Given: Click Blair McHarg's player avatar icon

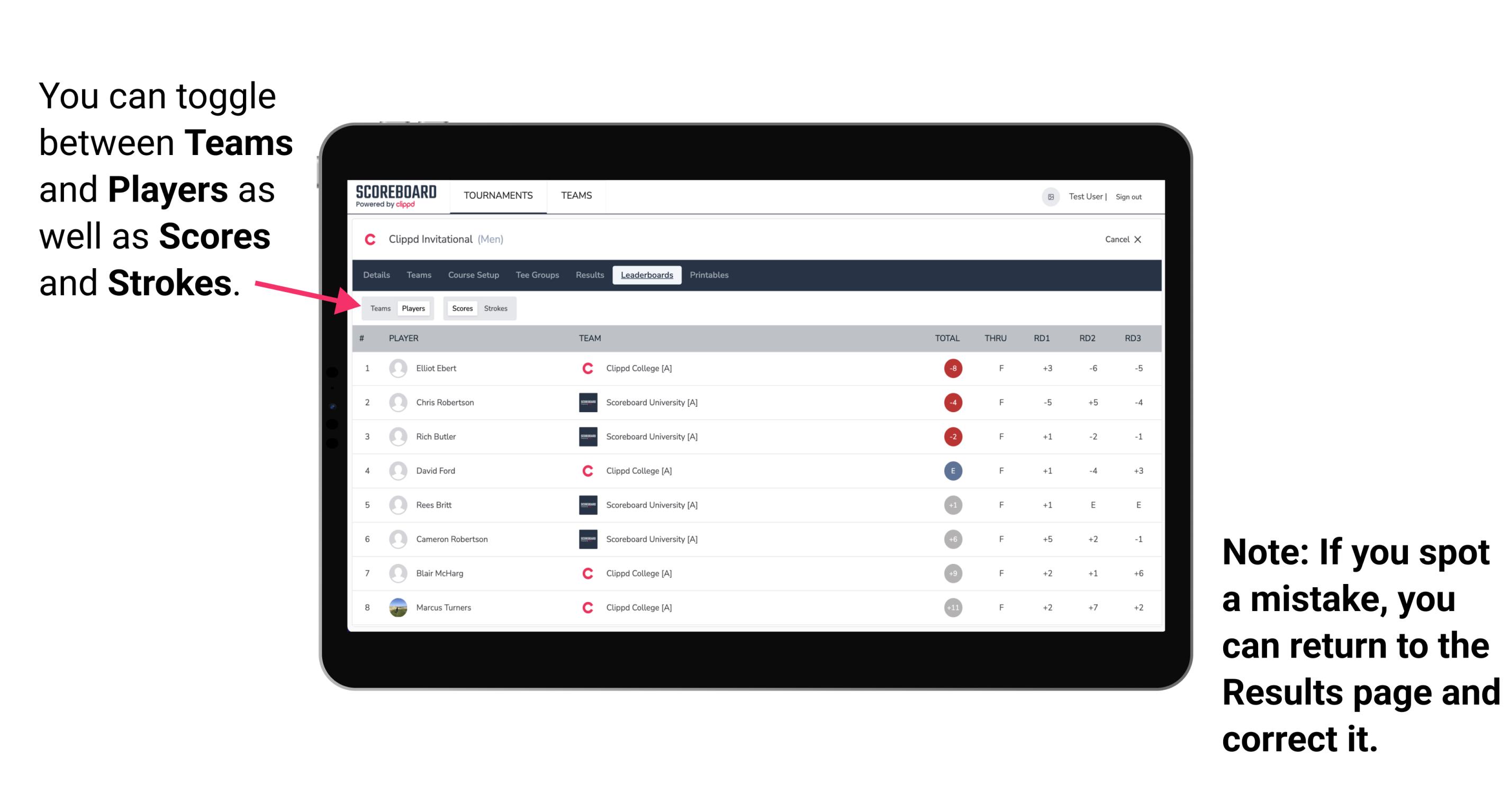Looking at the screenshot, I should (x=398, y=573).
